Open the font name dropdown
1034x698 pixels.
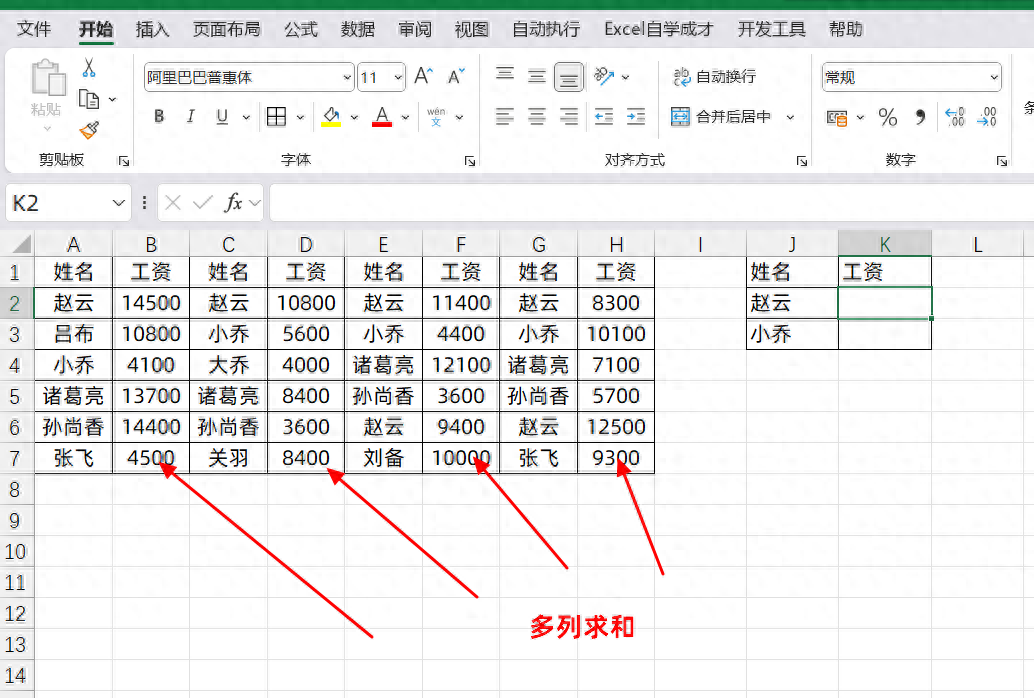pyautogui.click(x=348, y=77)
